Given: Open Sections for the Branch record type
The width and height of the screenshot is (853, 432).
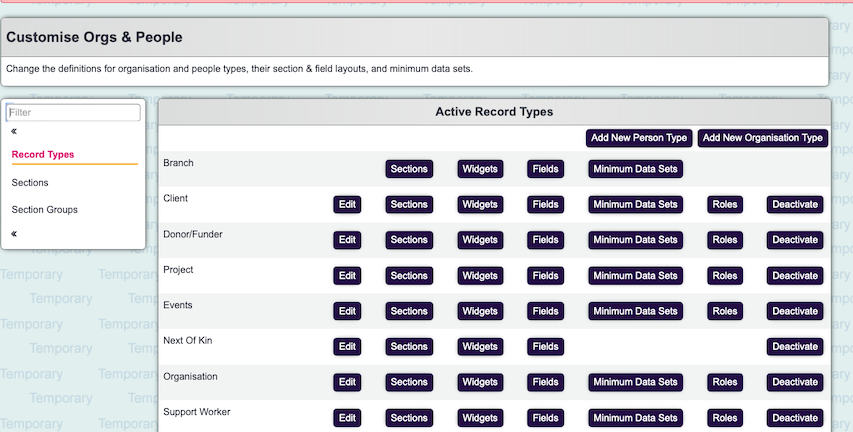Looking at the screenshot, I should [x=409, y=169].
